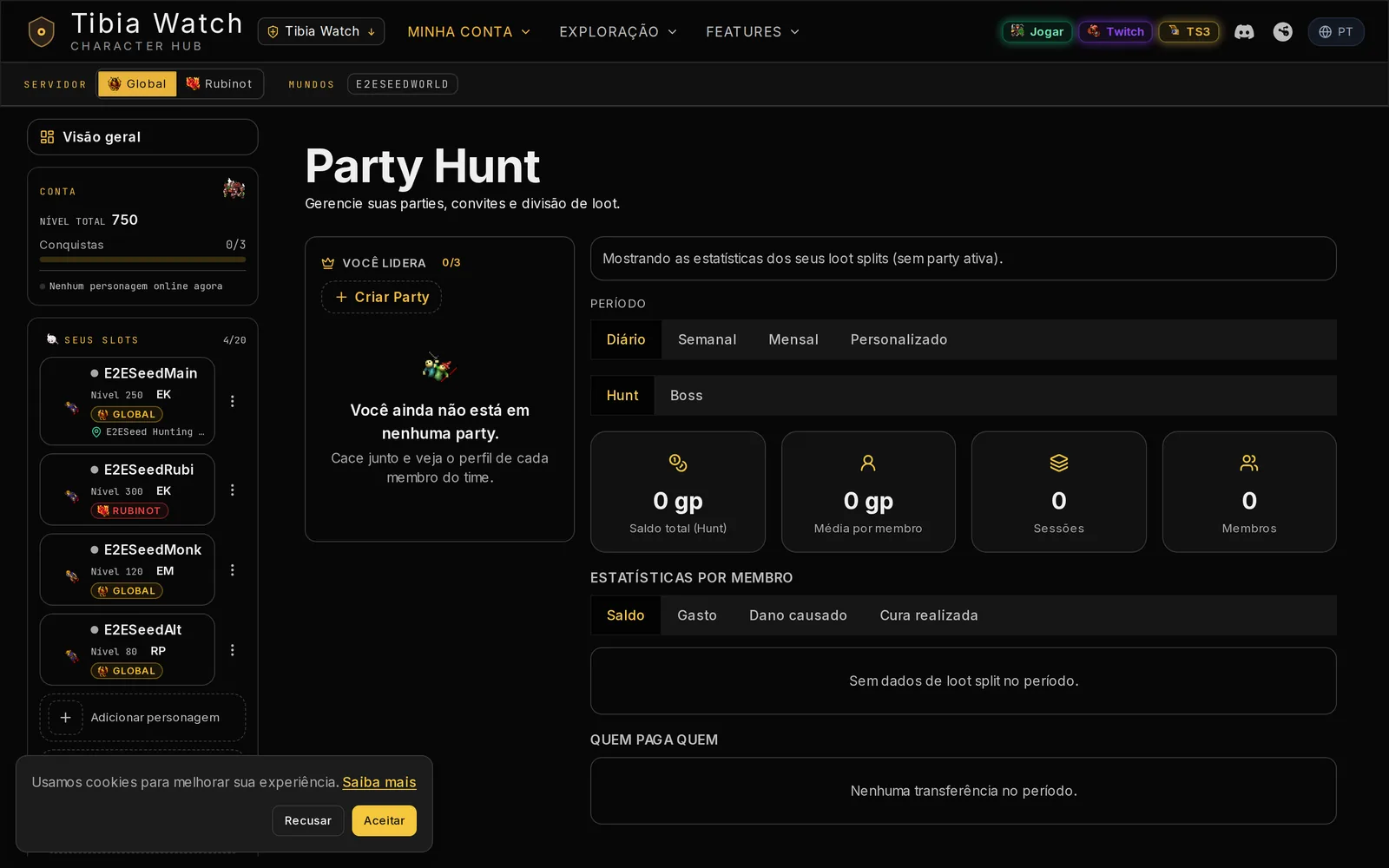This screenshot has width=1389, height=868.
Task: Click the plus icon for Adicionar personagem
Action: [65, 718]
